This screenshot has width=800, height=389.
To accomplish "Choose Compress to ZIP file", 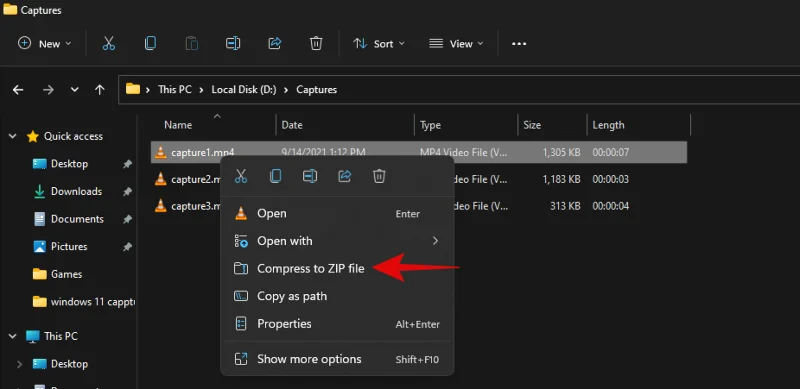I will pos(337,269).
